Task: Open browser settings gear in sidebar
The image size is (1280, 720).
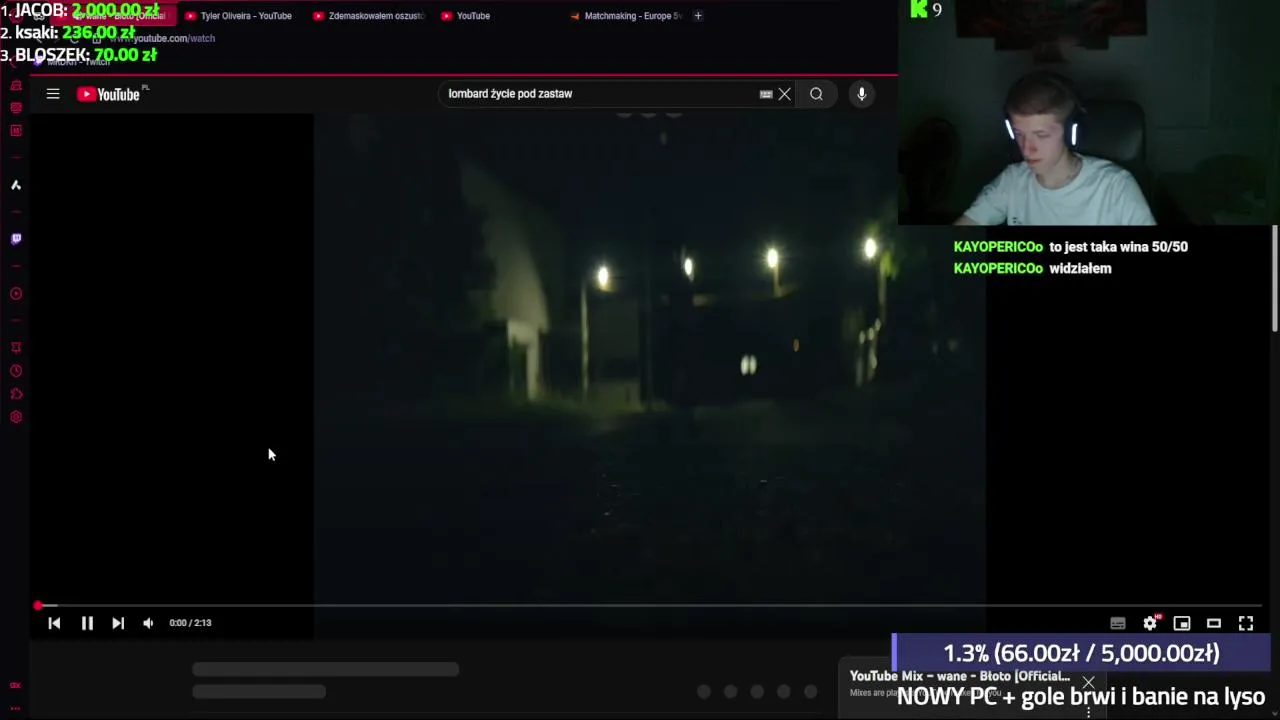Action: (x=16, y=417)
